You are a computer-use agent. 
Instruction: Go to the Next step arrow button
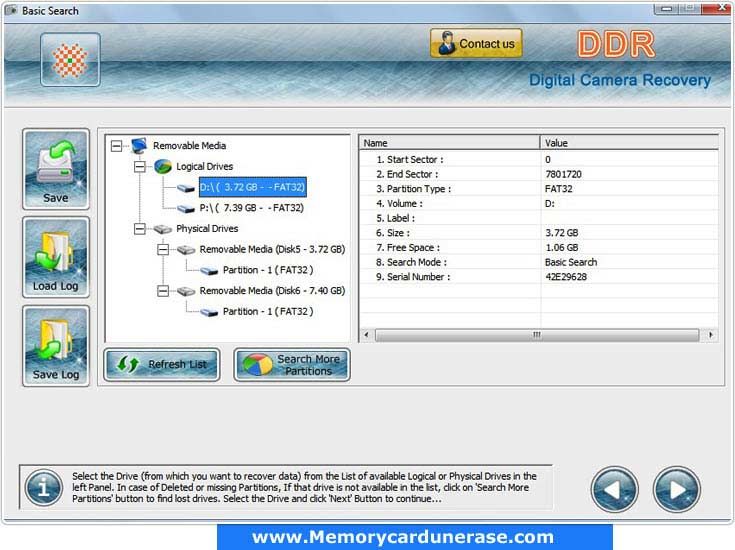(676, 489)
